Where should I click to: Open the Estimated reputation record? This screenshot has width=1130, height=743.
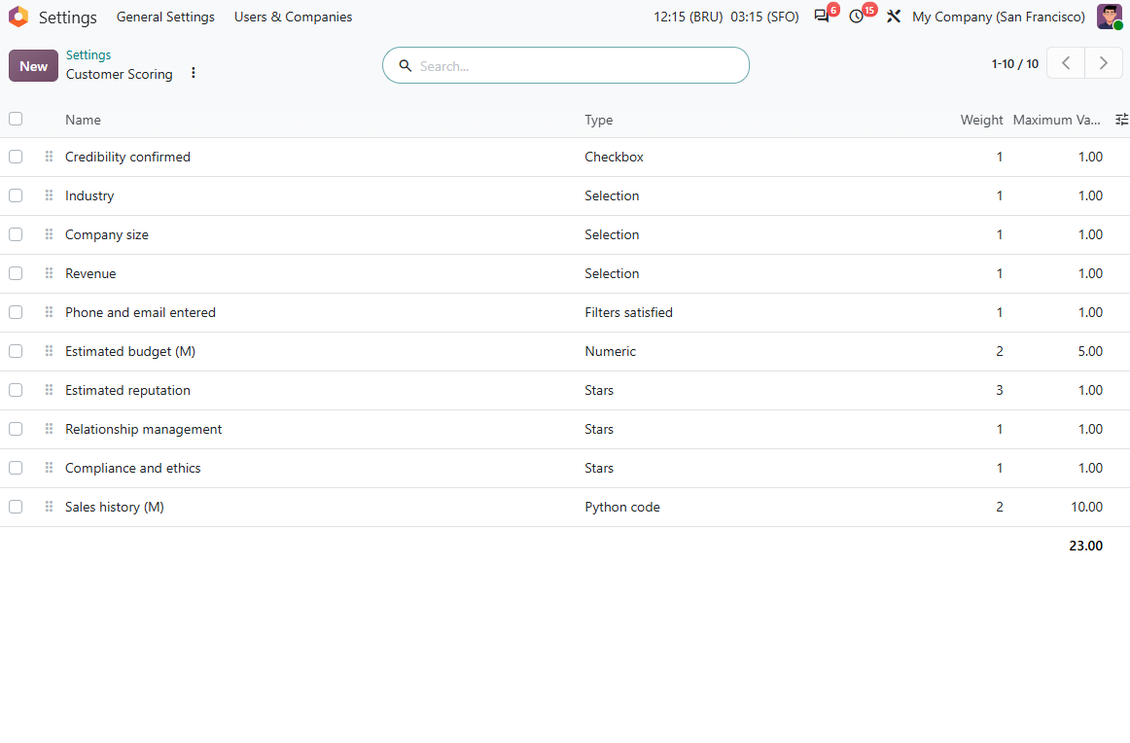[x=128, y=390]
